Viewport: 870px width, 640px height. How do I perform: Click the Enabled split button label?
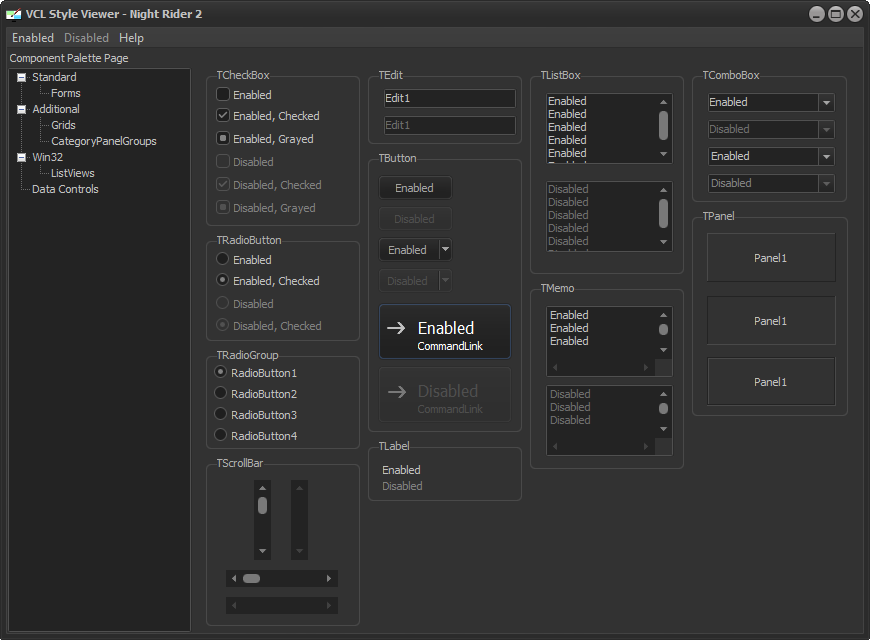[x=407, y=250]
